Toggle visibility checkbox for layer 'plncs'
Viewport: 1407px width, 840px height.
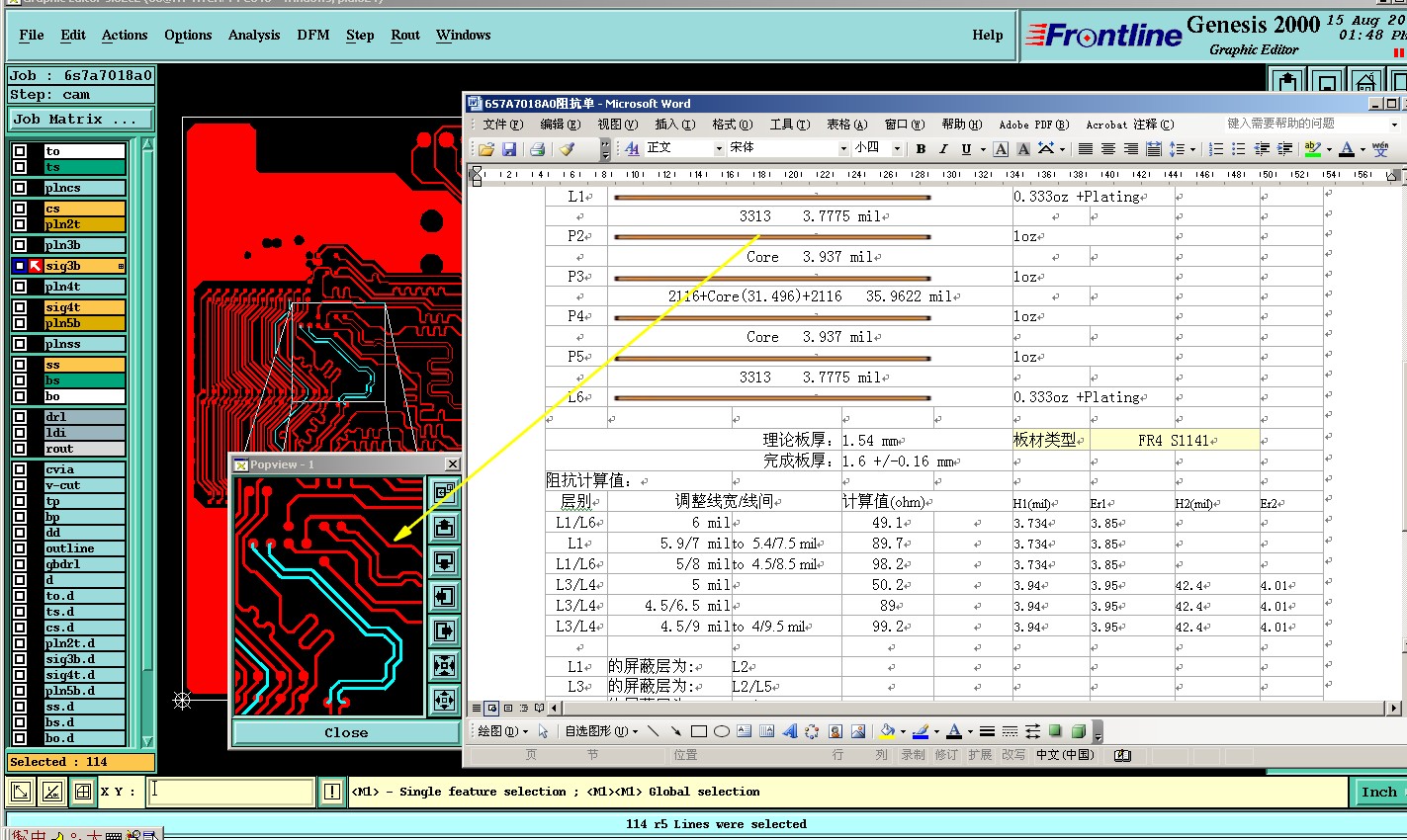(20, 188)
